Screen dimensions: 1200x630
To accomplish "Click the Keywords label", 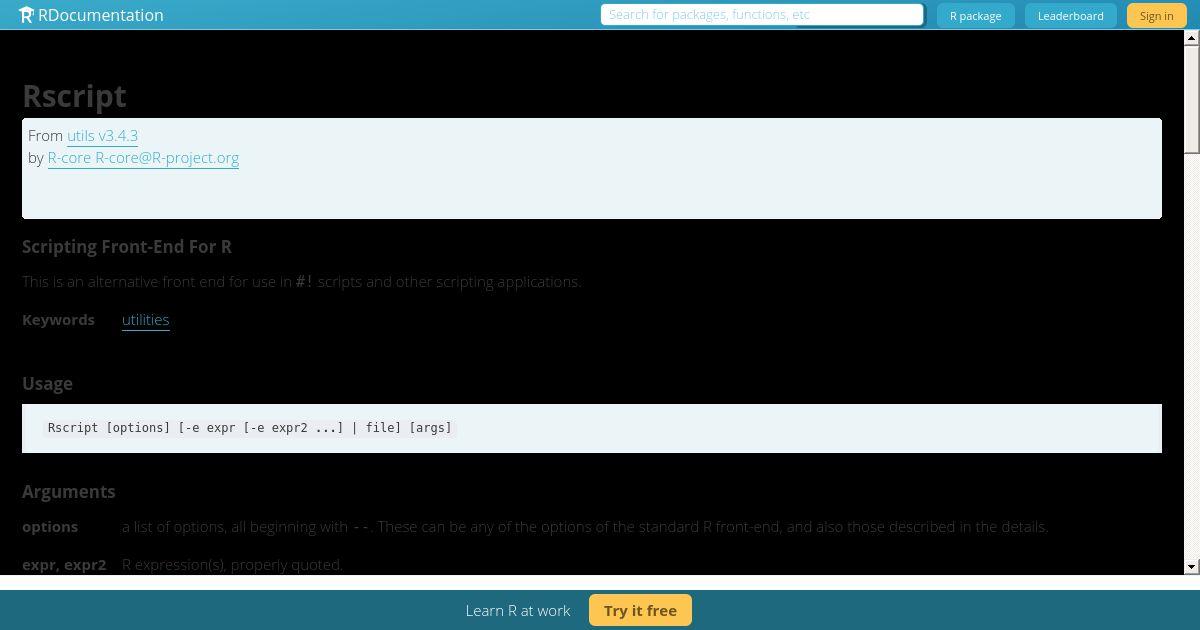I will tap(58, 320).
